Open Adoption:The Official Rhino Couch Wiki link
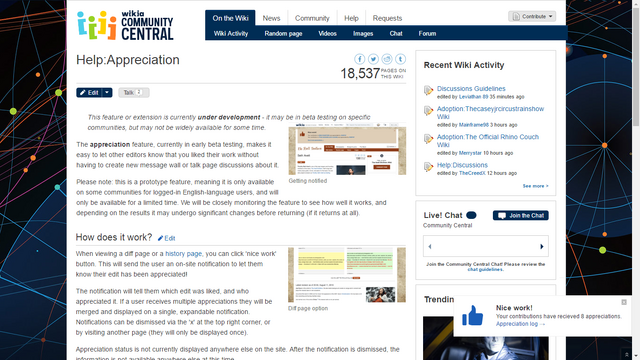Image resolution: width=640 pixels, height=360 pixels. click(488, 141)
